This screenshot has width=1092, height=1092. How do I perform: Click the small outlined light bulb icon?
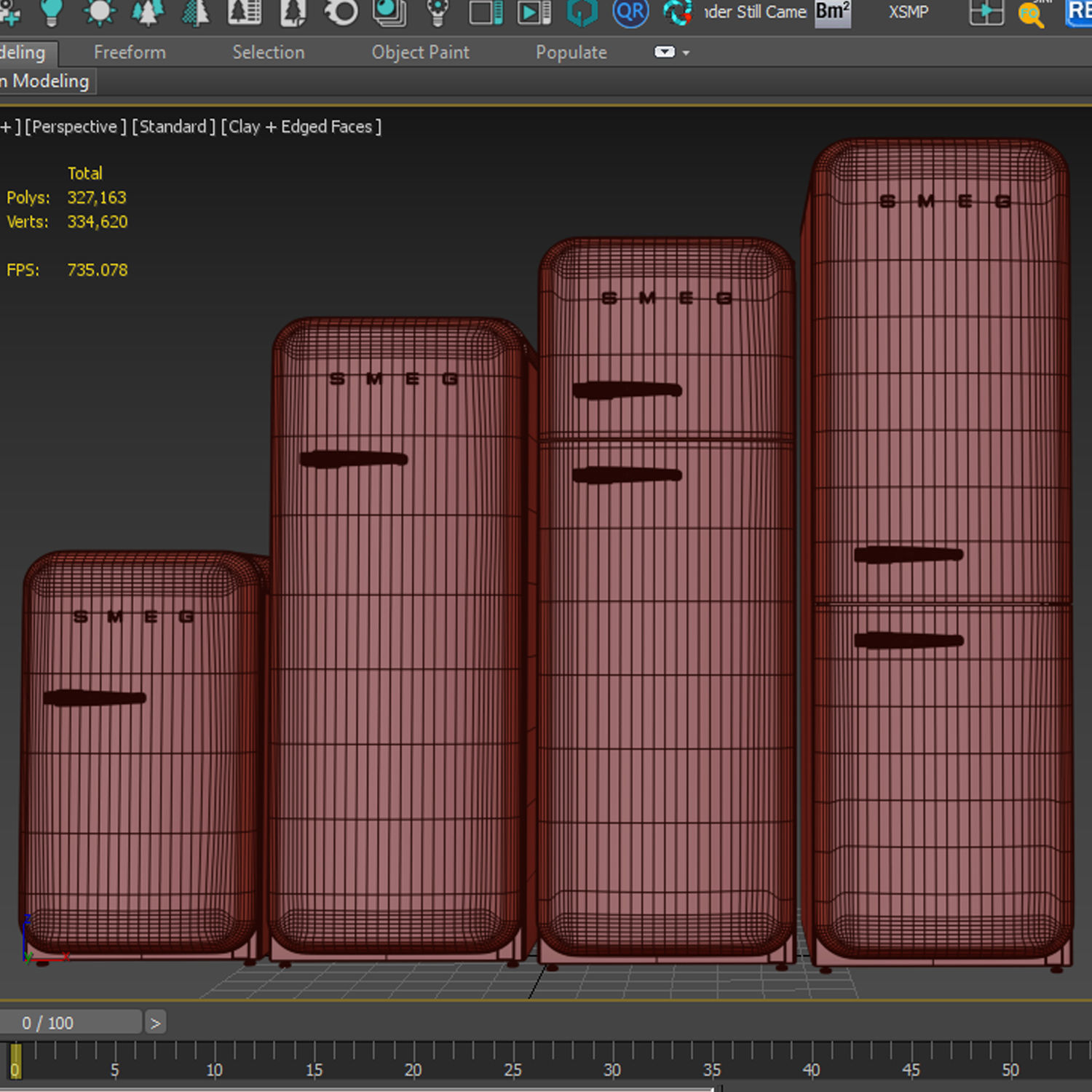pos(438,12)
